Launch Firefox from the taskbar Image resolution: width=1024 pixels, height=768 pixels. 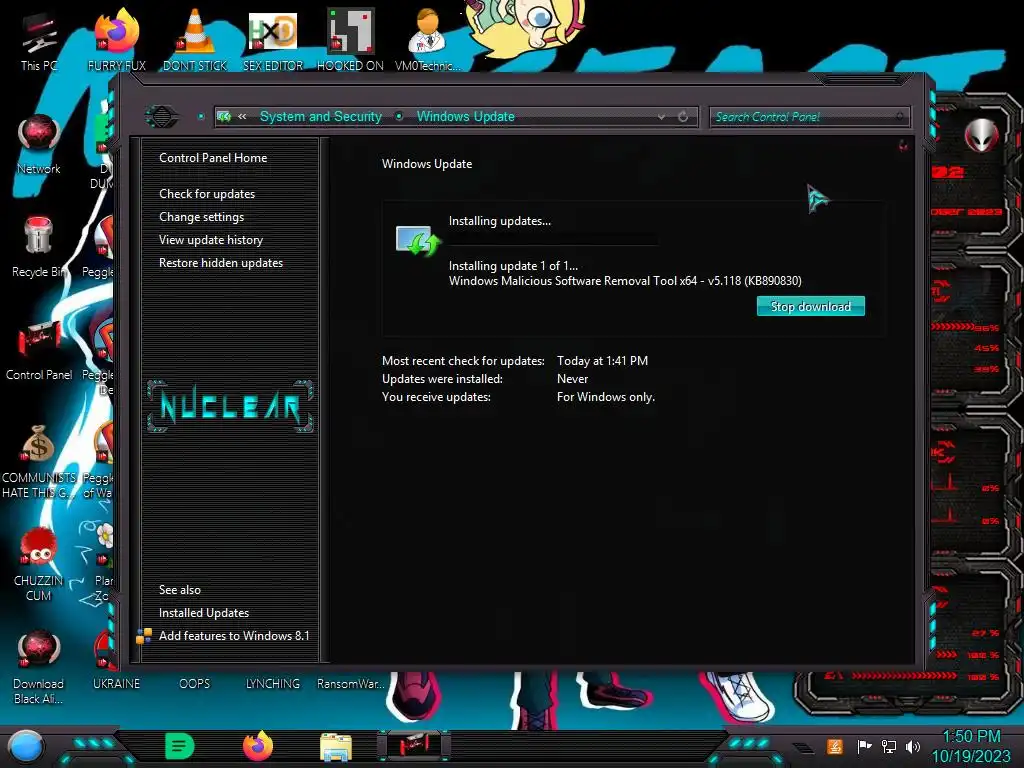pos(257,746)
